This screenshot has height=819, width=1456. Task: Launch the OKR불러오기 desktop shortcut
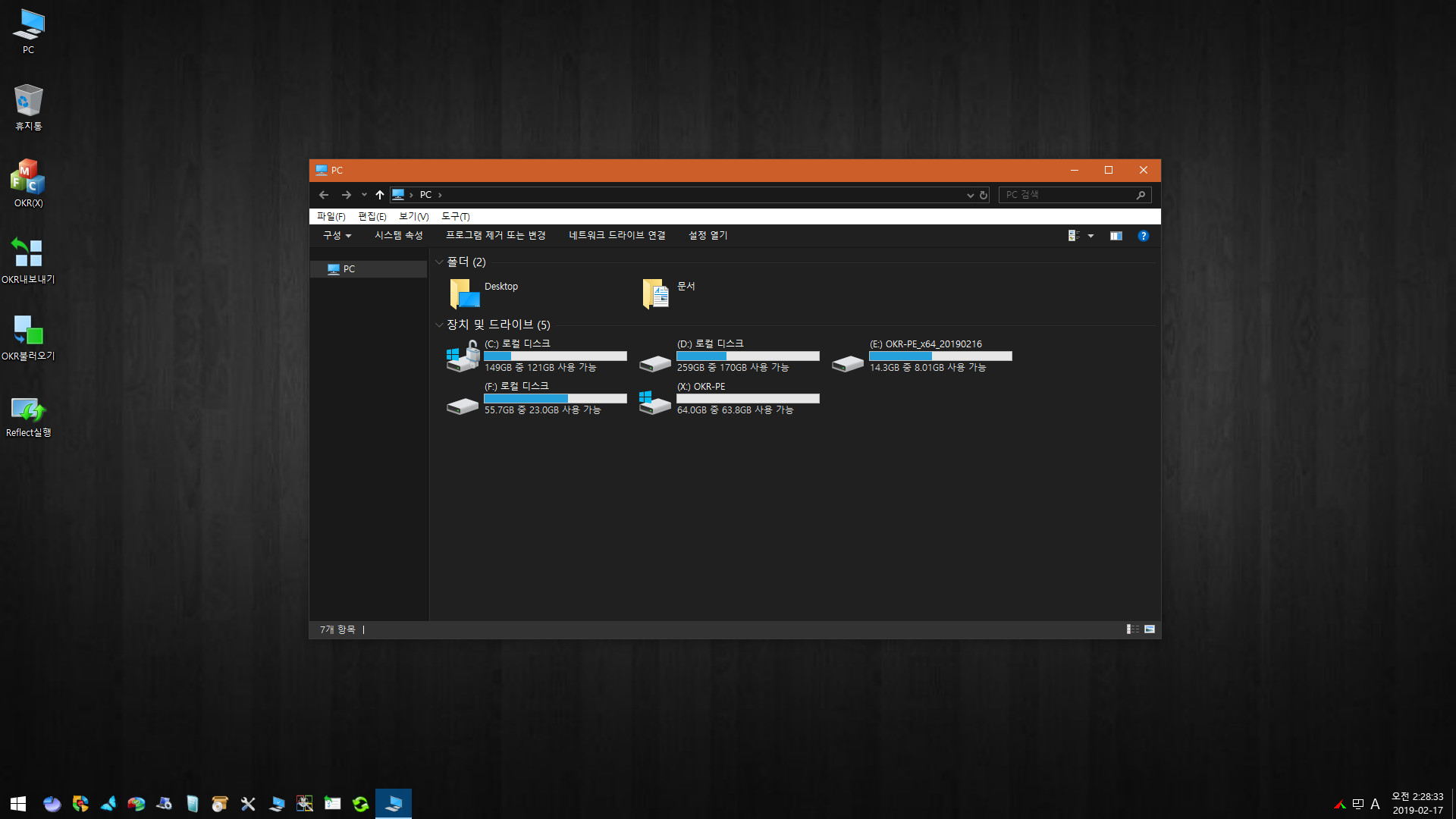point(28,337)
